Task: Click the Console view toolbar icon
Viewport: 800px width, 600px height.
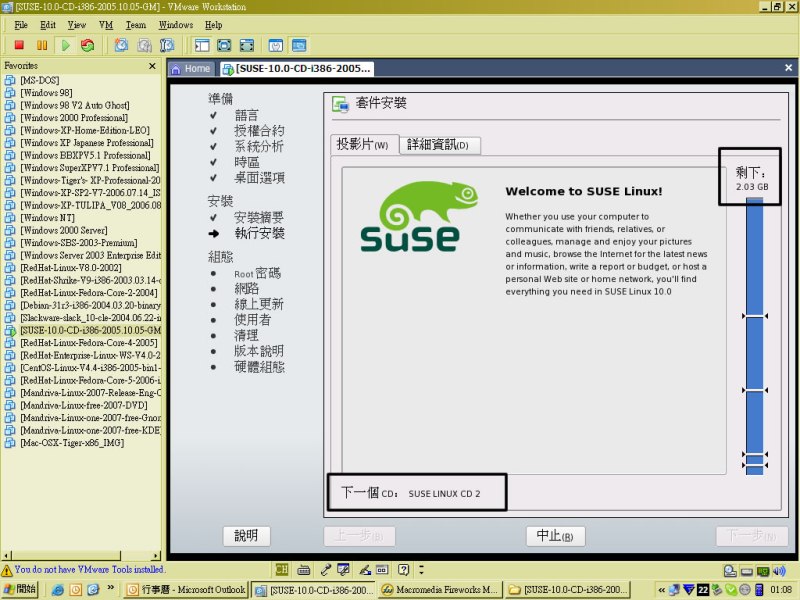Action: point(299,45)
